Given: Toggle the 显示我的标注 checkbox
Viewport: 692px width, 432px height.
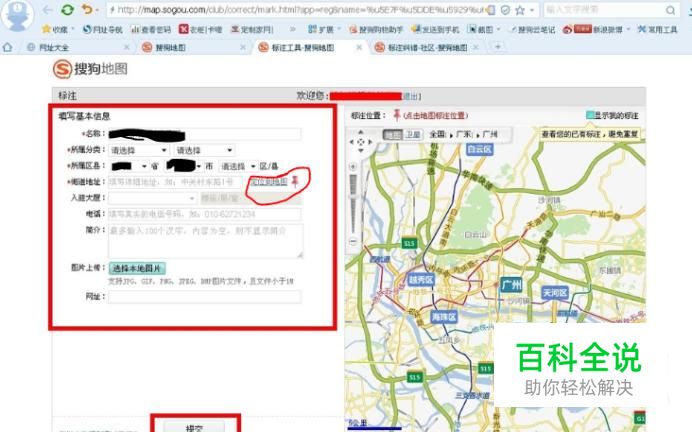Looking at the screenshot, I should [x=590, y=115].
